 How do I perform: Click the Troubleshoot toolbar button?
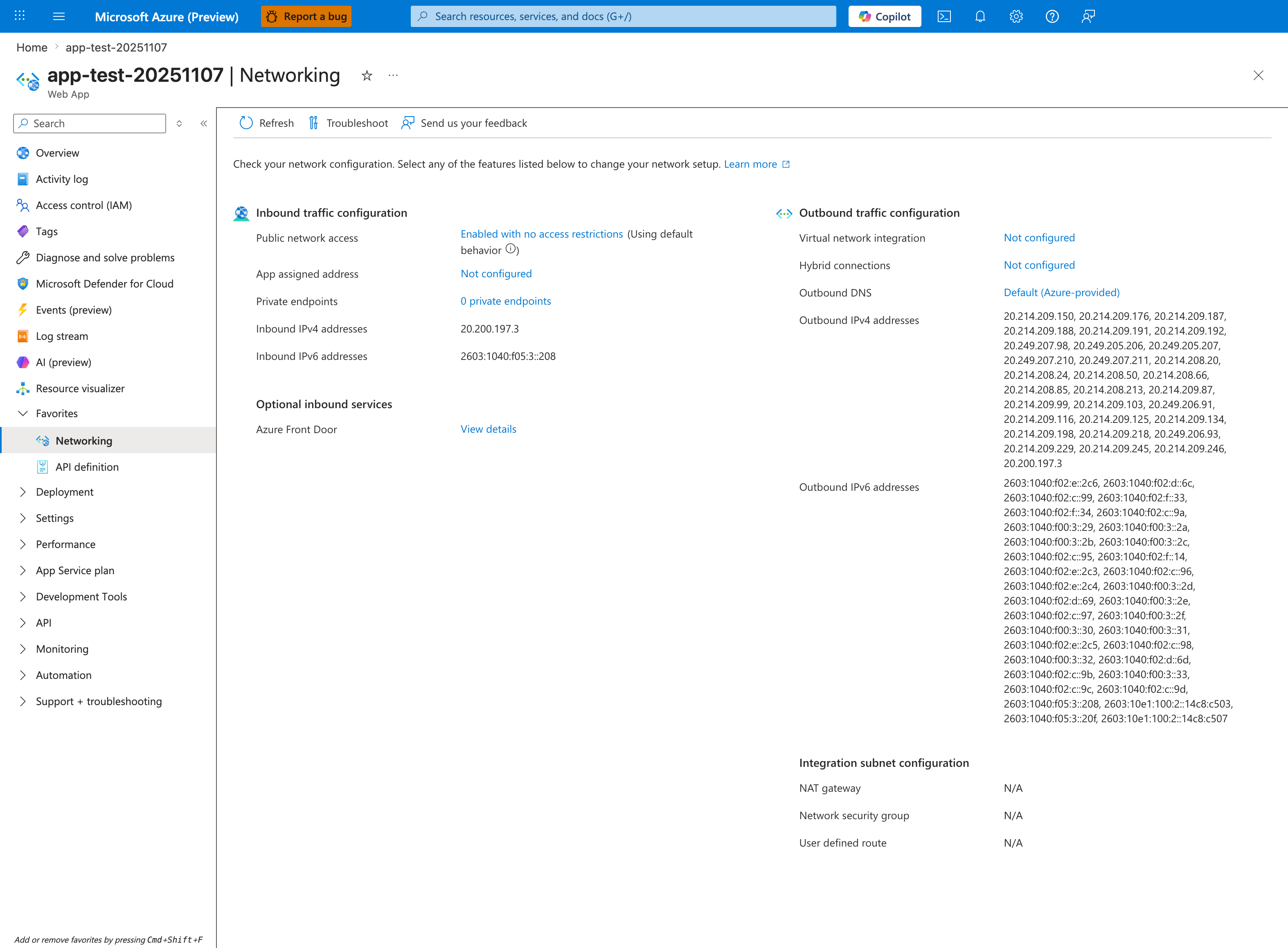pos(348,123)
